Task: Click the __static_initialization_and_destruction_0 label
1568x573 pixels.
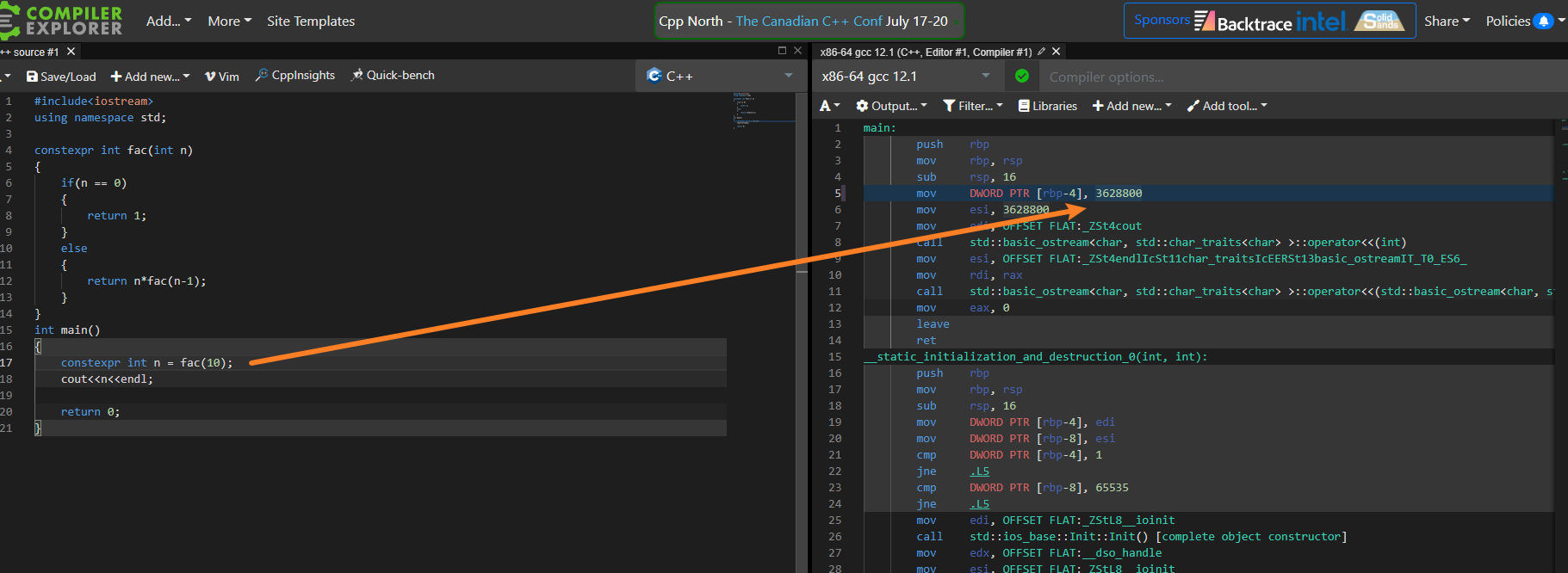Action: [x=1036, y=357]
